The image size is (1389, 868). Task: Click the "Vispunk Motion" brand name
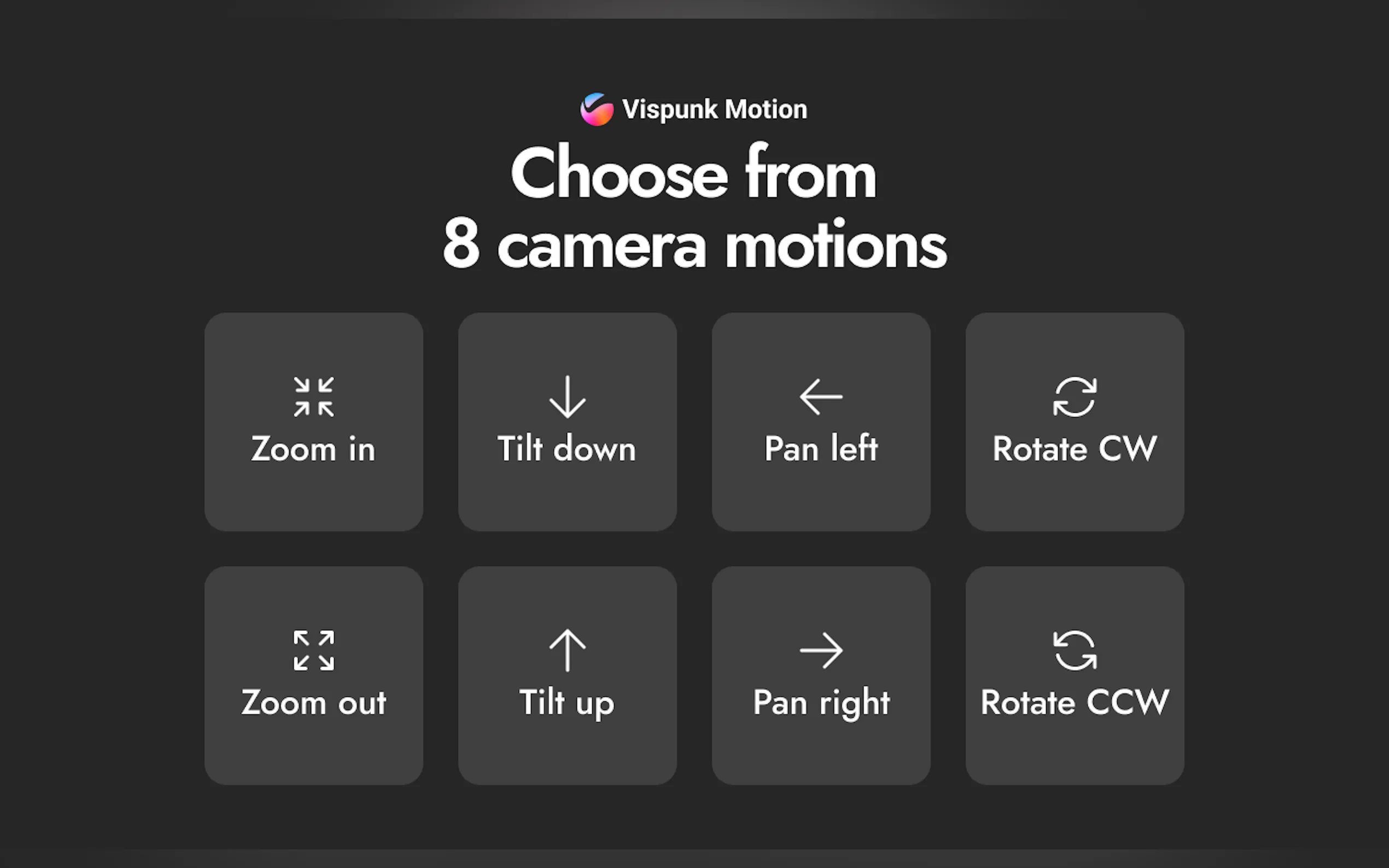(714, 110)
